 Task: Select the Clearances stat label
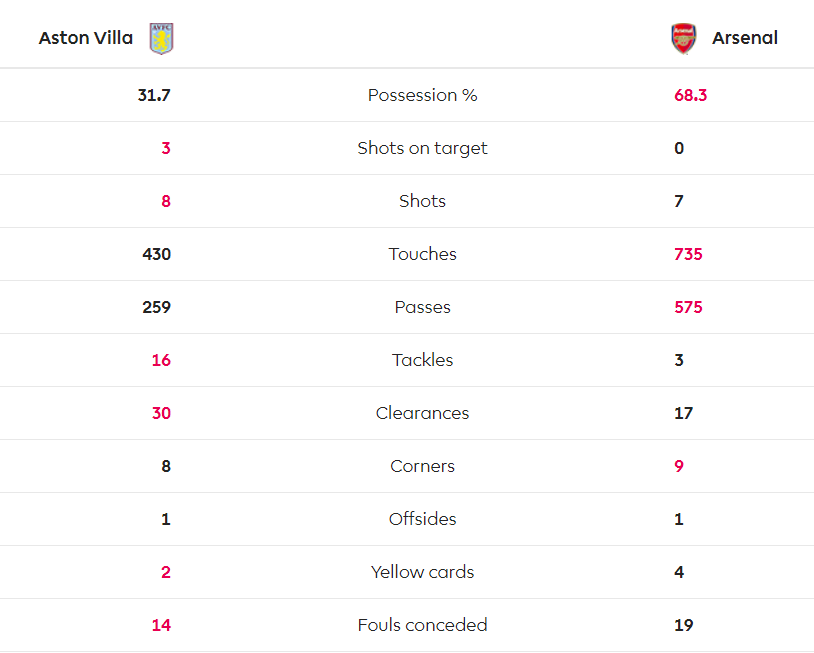[x=422, y=413]
